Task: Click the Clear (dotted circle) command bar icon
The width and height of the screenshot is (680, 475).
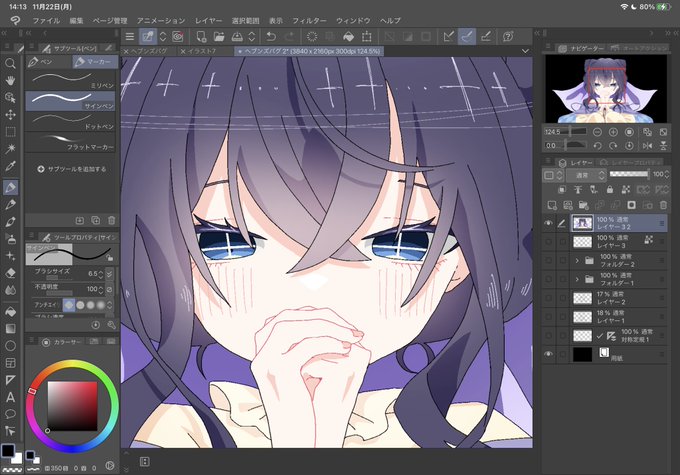Action: (312, 36)
